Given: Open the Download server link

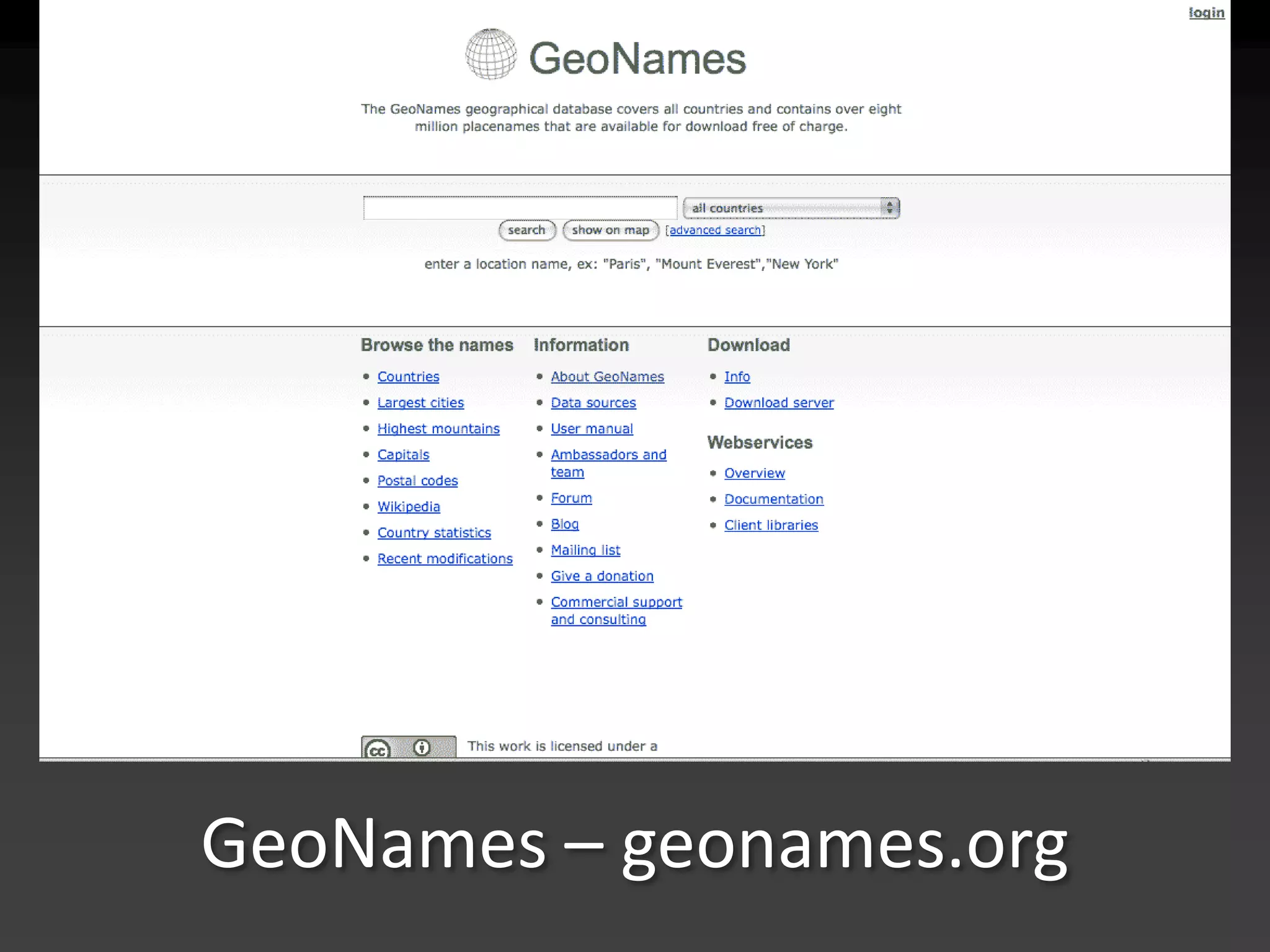Looking at the screenshot, I should (x=779, y=403).
